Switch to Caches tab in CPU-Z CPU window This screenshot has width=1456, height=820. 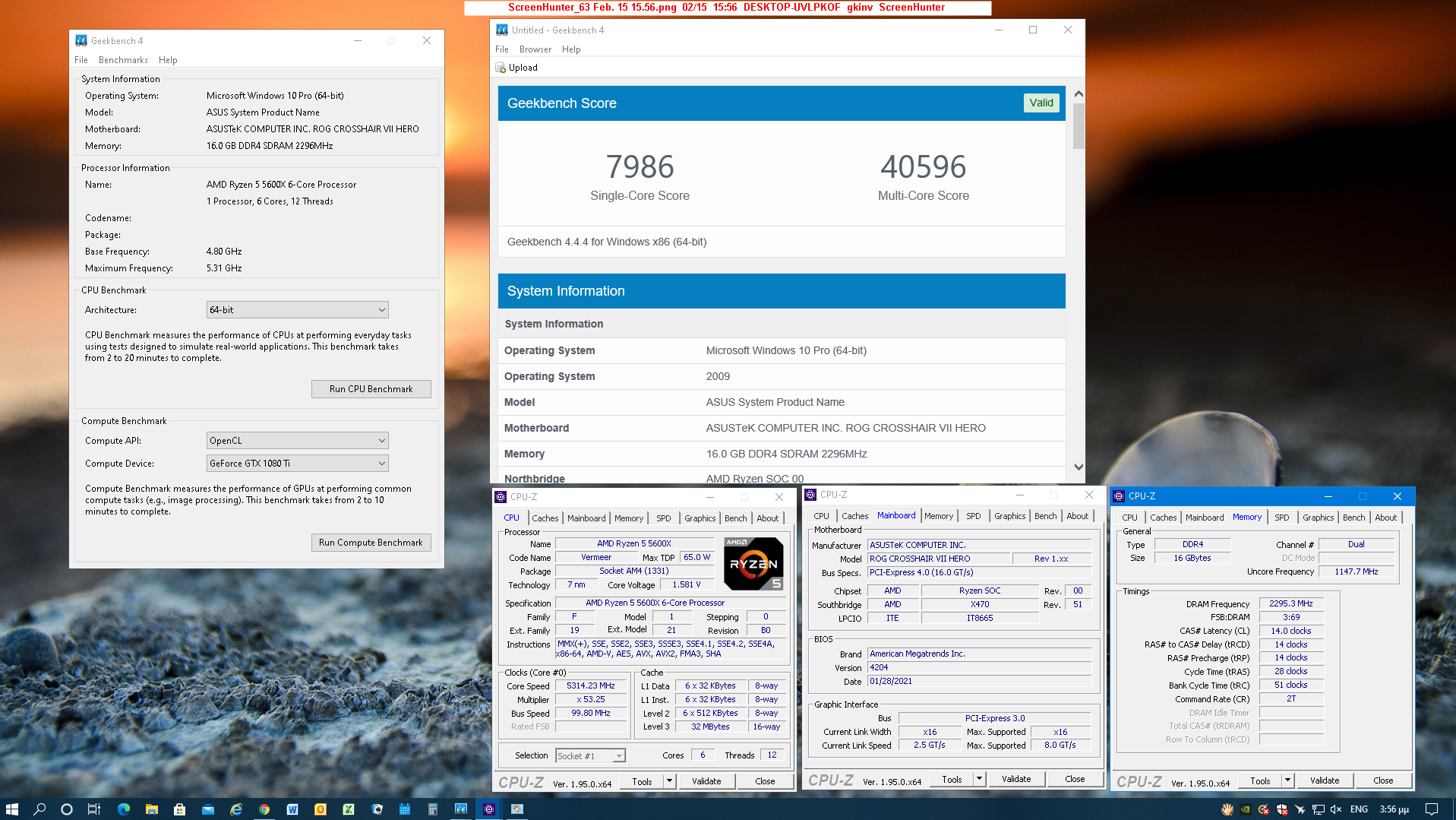[545, 518]
